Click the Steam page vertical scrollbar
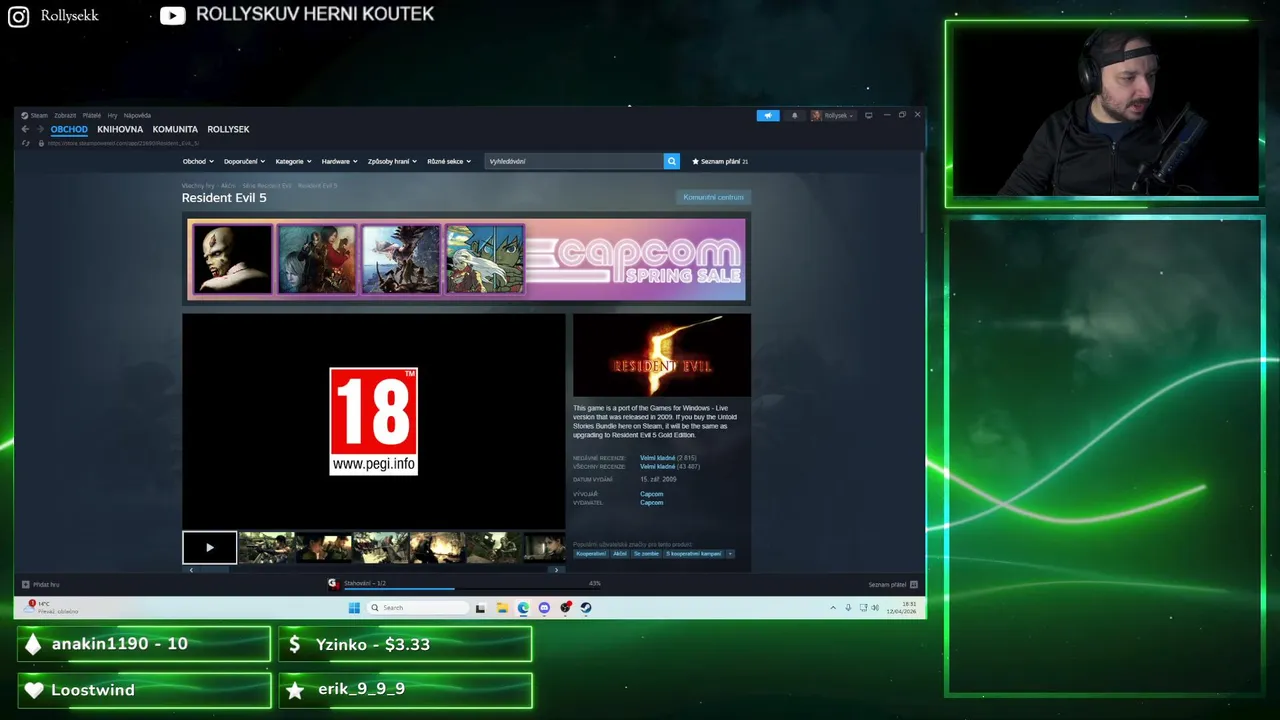The height and width of the screenshot is (720, 1280). (x=922, y=192)
